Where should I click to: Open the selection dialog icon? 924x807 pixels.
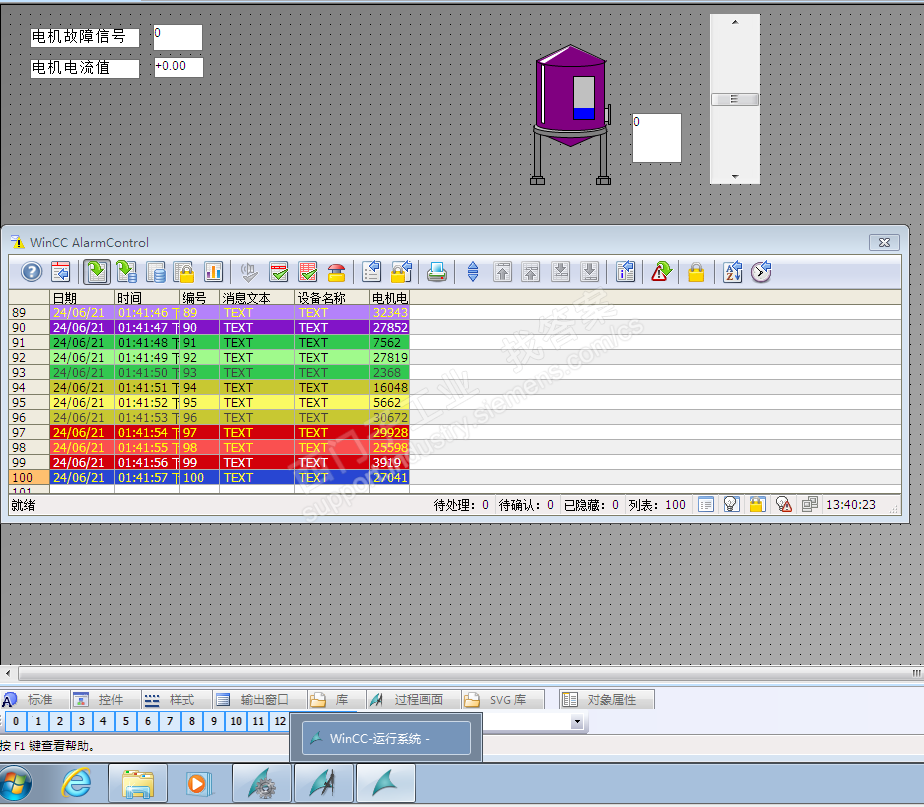[372, 272]
